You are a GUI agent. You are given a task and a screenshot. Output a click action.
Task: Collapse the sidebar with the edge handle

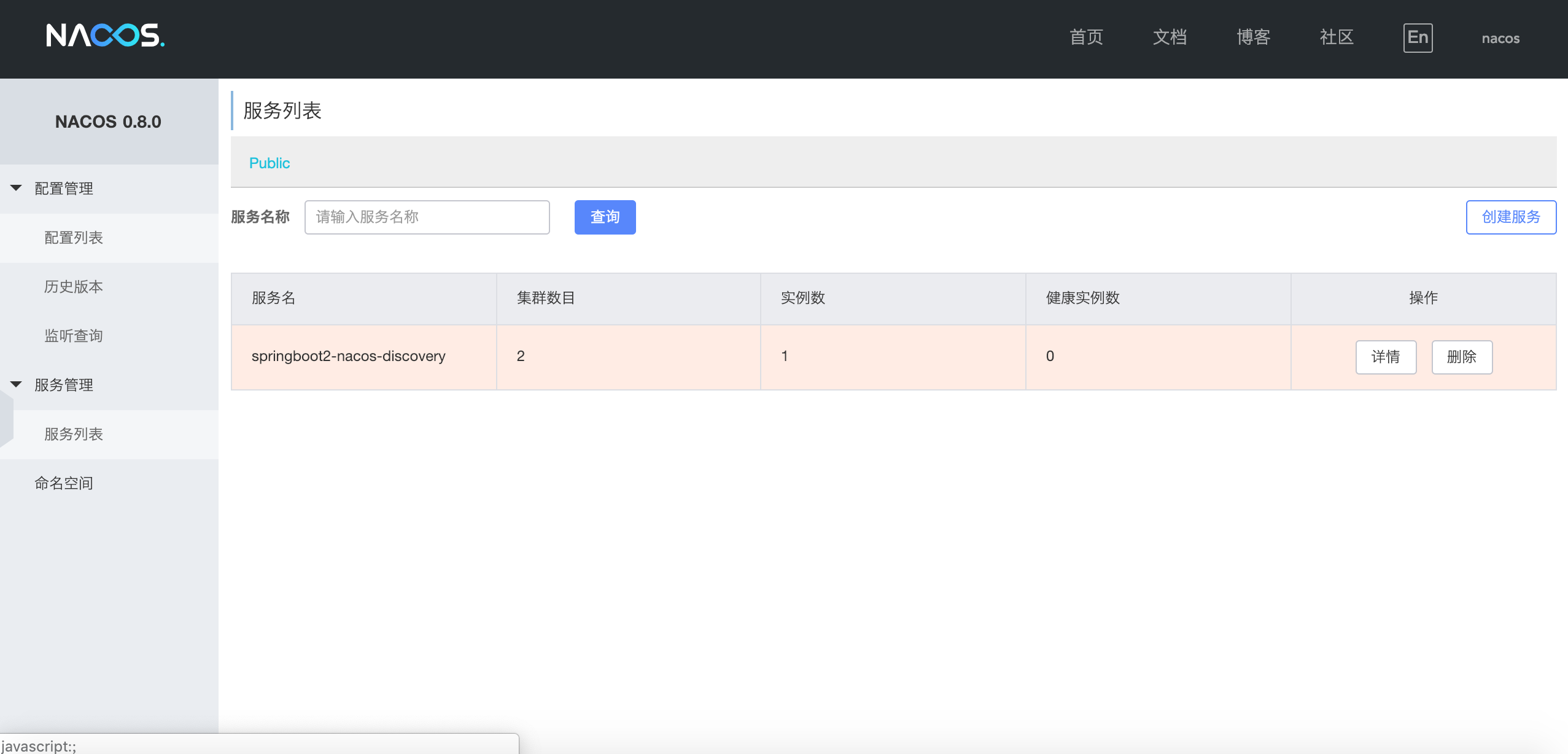click(6, 418)
